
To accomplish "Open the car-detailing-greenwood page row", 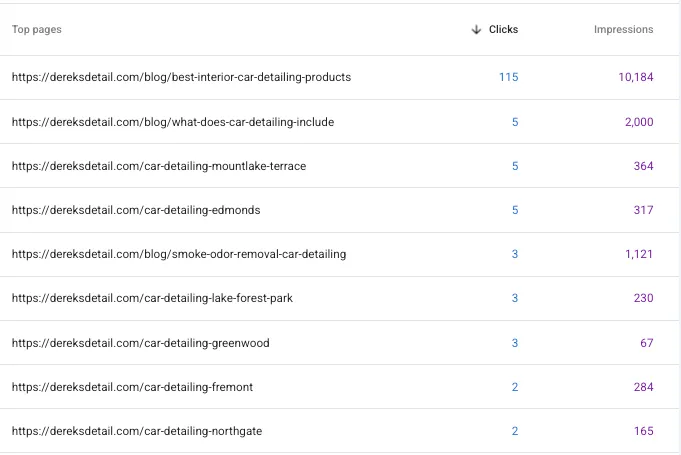I will click(340, 343).
